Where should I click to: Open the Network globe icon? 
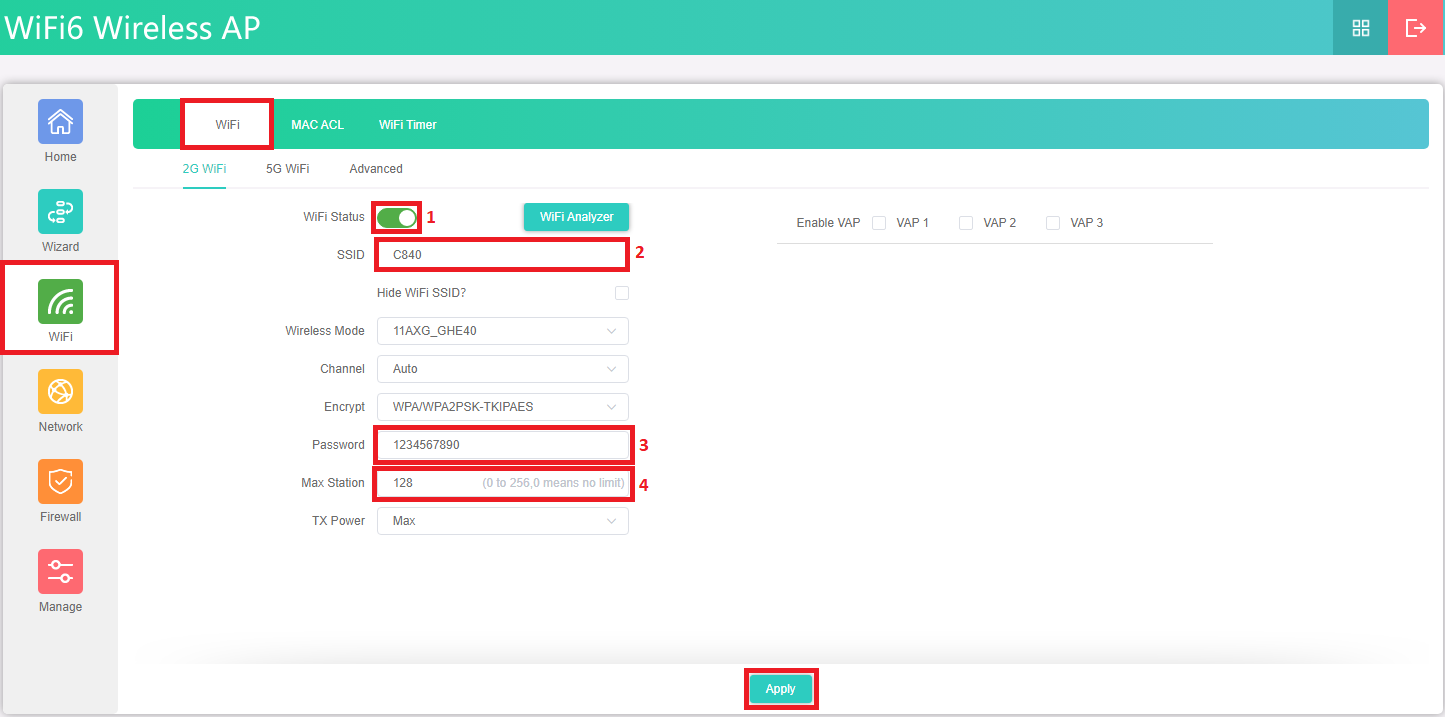[60, 392]
